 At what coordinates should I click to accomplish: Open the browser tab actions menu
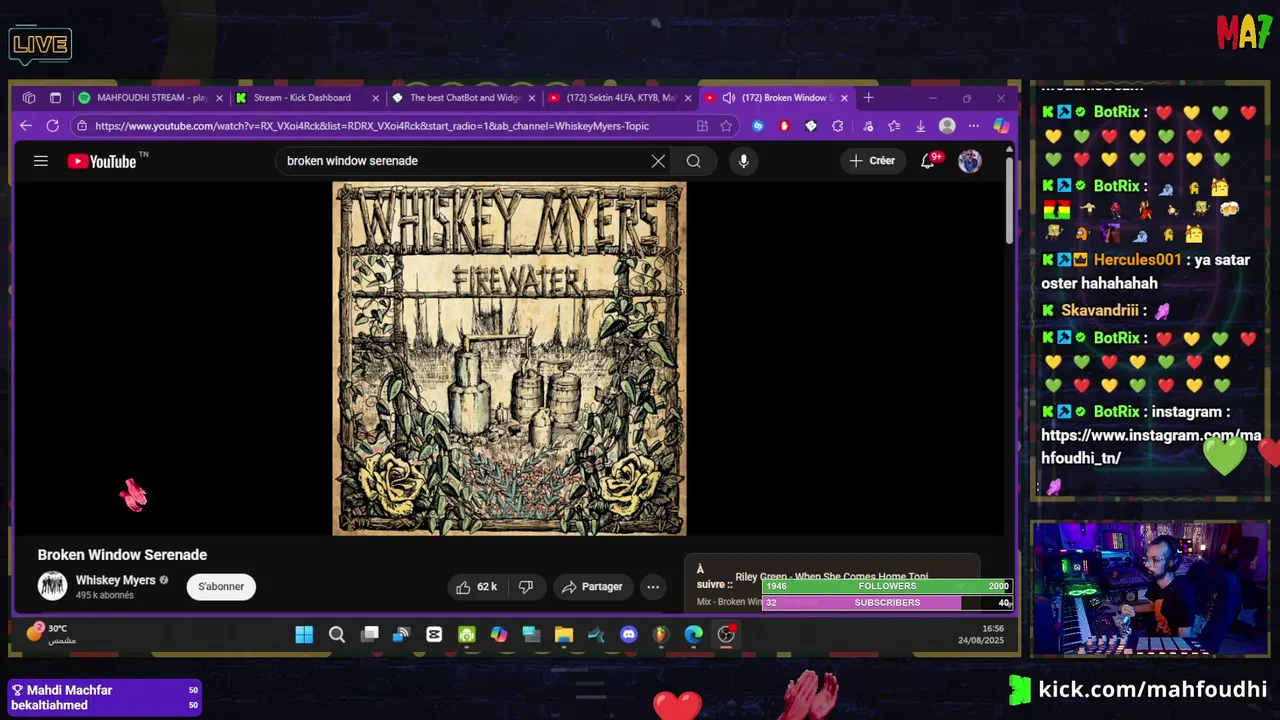tap(55, 98)
